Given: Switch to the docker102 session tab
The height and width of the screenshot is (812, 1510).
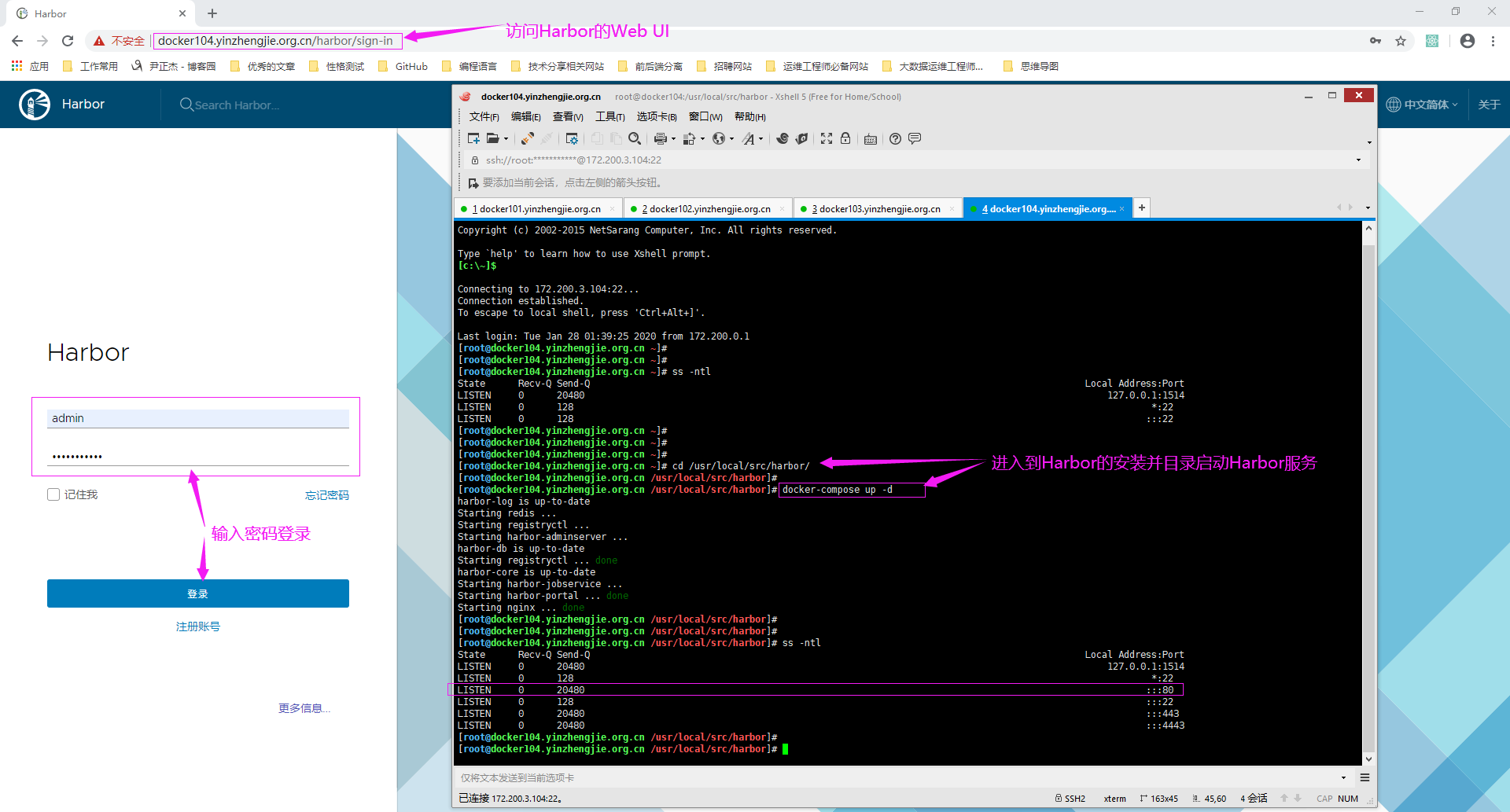Looking at the screenshot, I should (x=708, y=209).
